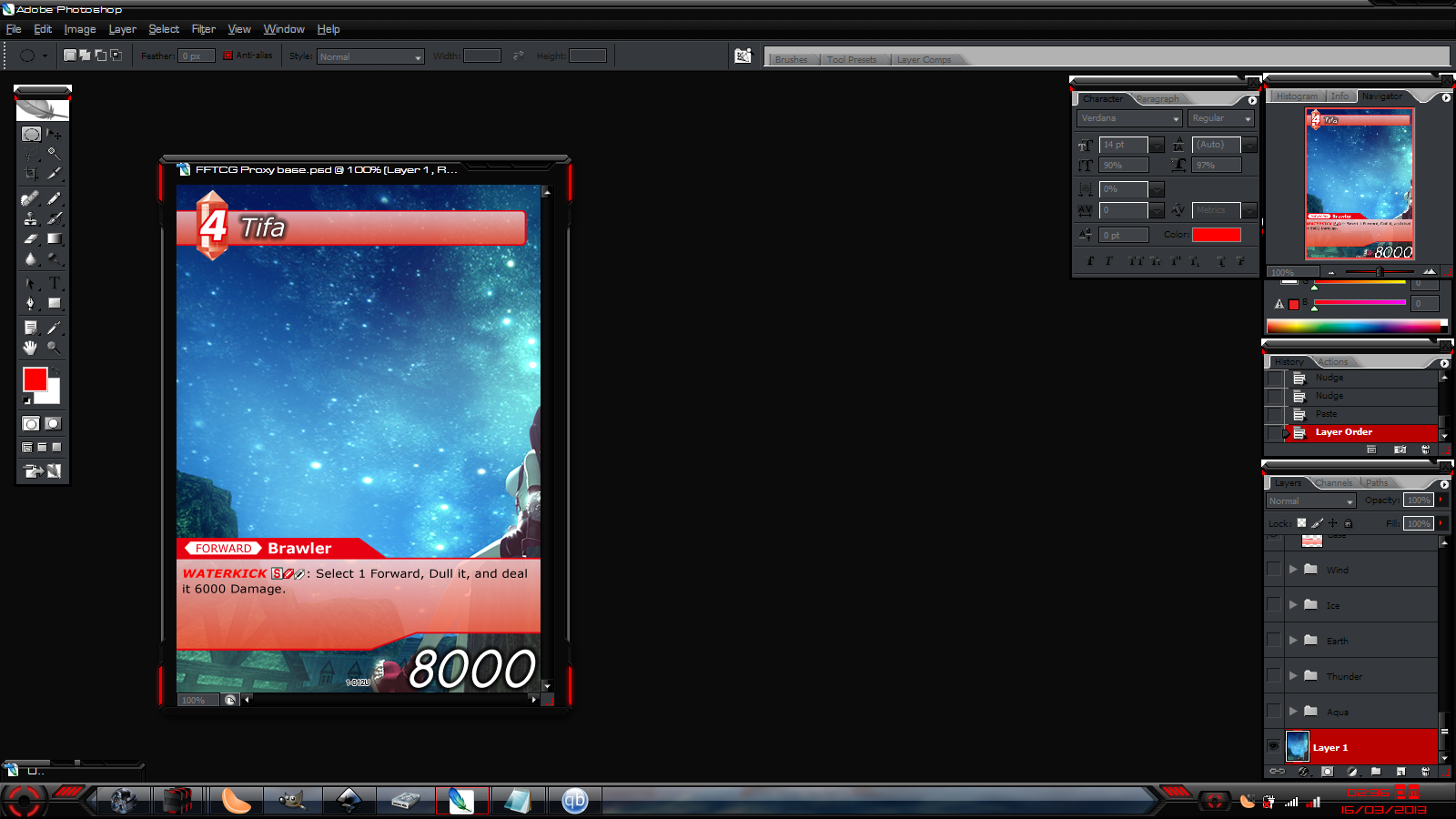The width and height of the screenshot is (1456, 819).
Task: Select the Move tool
Action: click(54, 134)
